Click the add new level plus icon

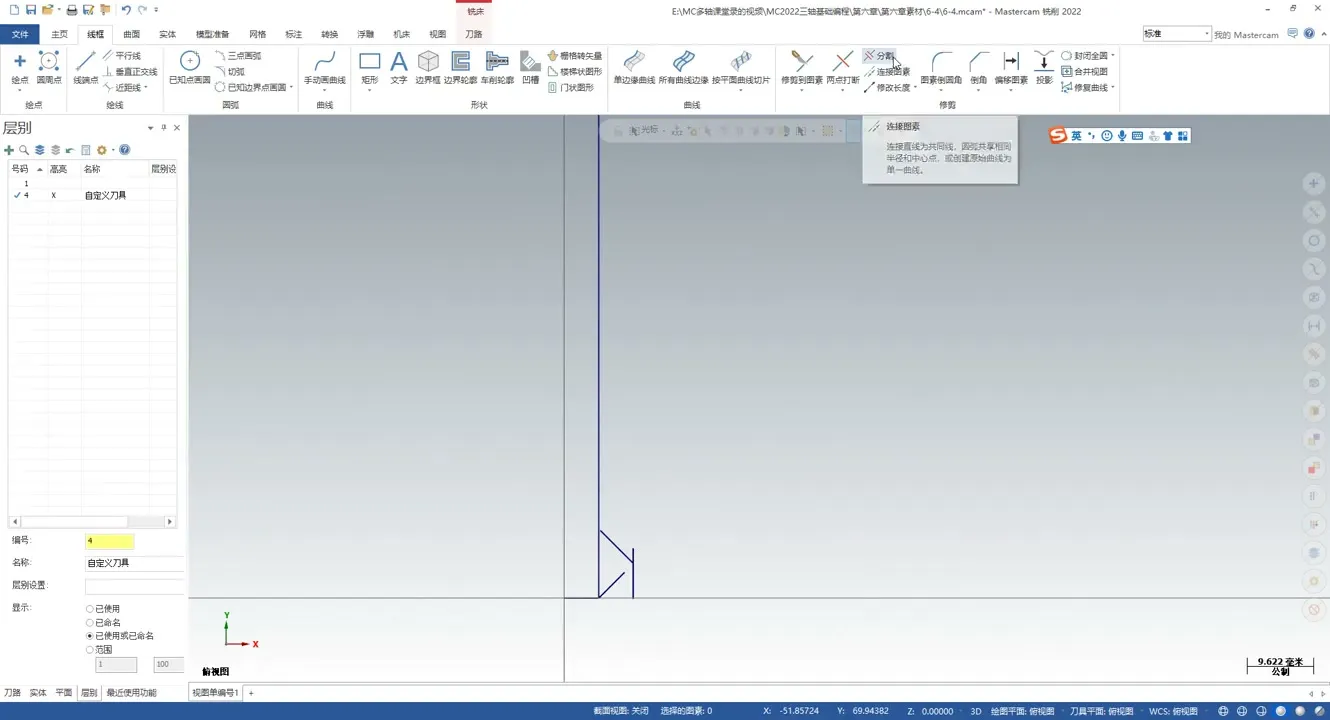[x=9, y=150]
